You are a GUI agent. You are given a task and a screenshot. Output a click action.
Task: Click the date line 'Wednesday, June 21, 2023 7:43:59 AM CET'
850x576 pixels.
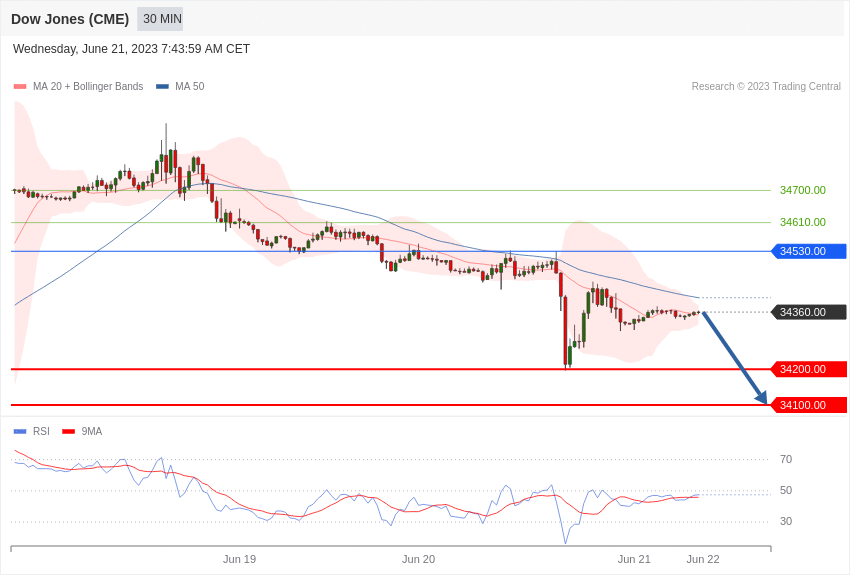(131, 49)
